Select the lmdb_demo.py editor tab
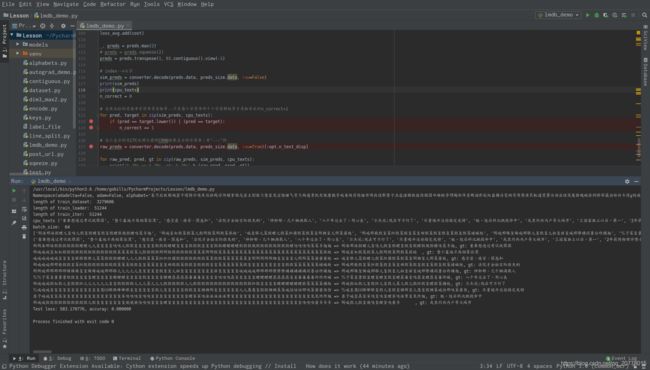The height and width of the screenshot is (370, 650). pos(104,26)
